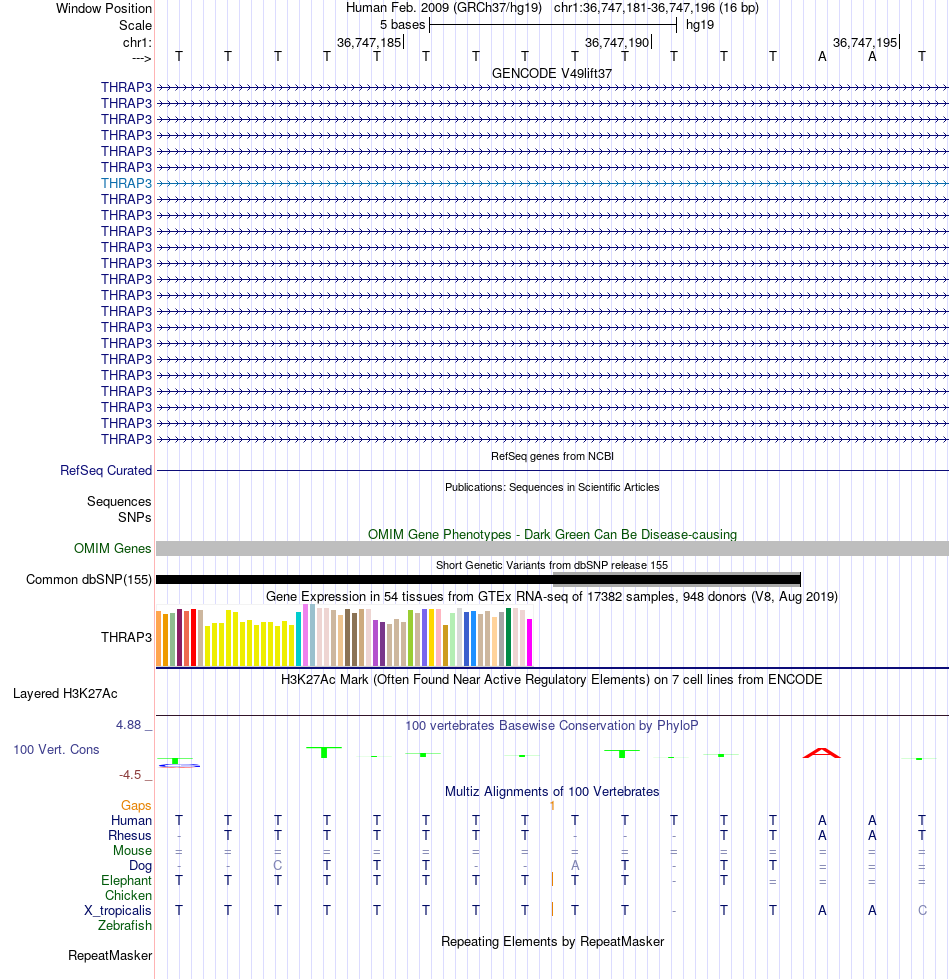Click the 'C' base in the Dog row
This screenshot has height=979, width=950.
point(278,865)
